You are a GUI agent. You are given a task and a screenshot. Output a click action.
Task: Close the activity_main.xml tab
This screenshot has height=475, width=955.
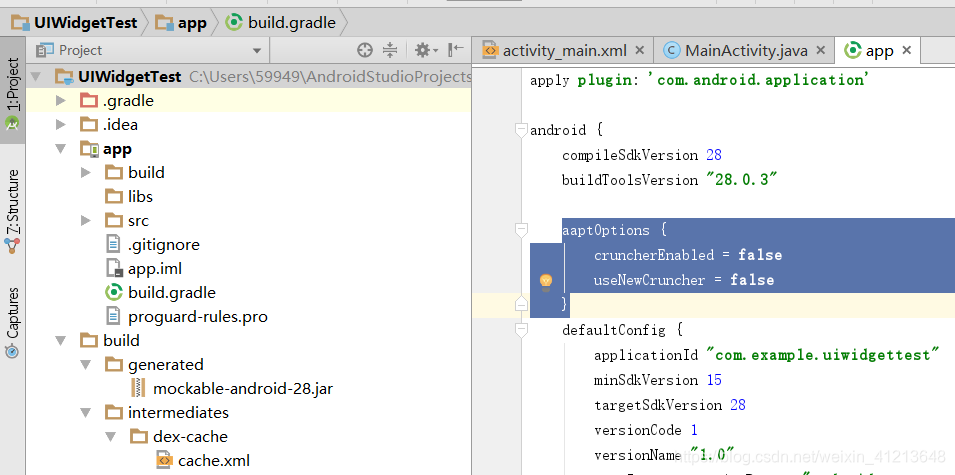[640, 50]
